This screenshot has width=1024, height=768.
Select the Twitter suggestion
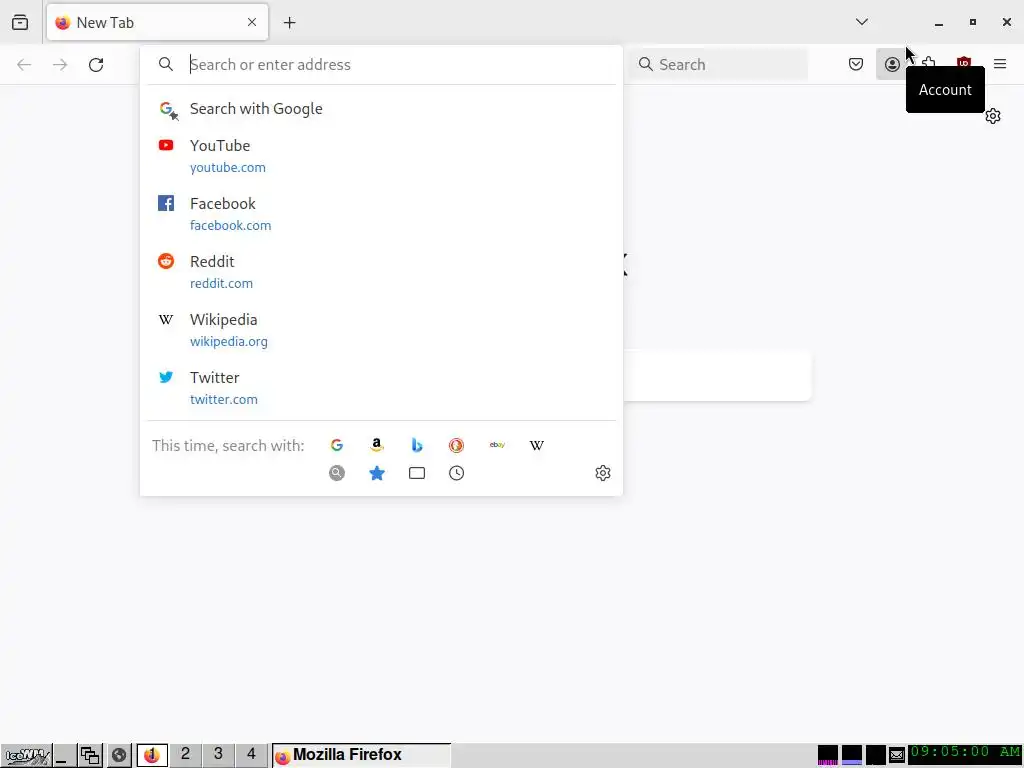(381, 388)
